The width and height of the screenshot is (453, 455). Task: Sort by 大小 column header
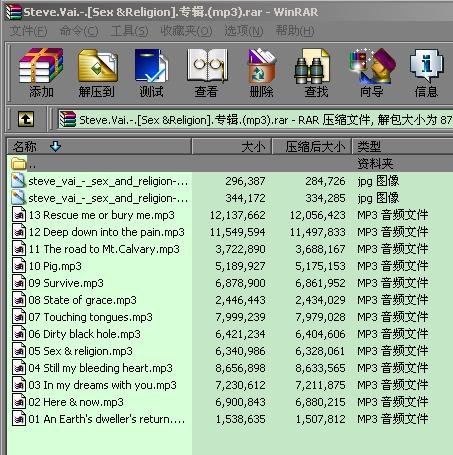pos(232,146)
